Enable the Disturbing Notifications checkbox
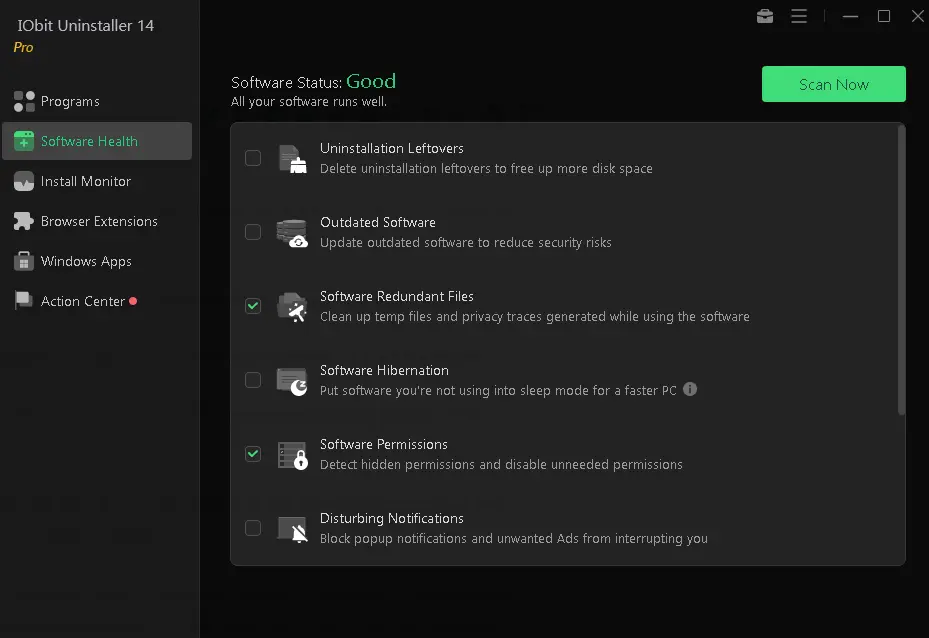 pos(253,528)
